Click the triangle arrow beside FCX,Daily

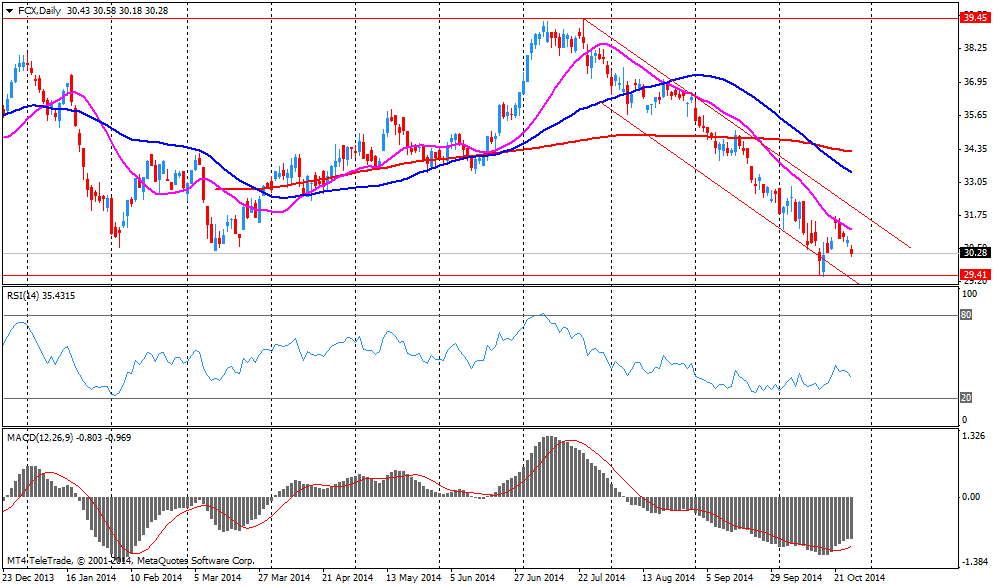coord(9,9)
